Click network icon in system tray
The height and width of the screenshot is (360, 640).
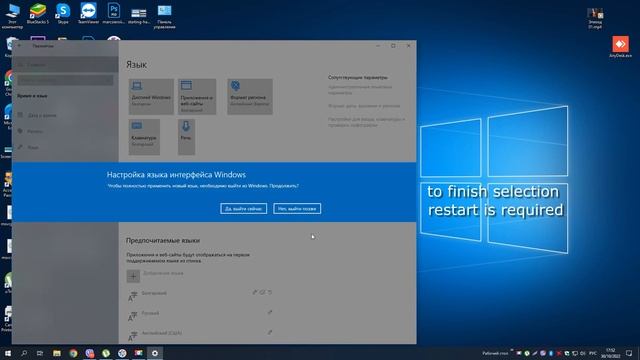[x=575, y=353]
